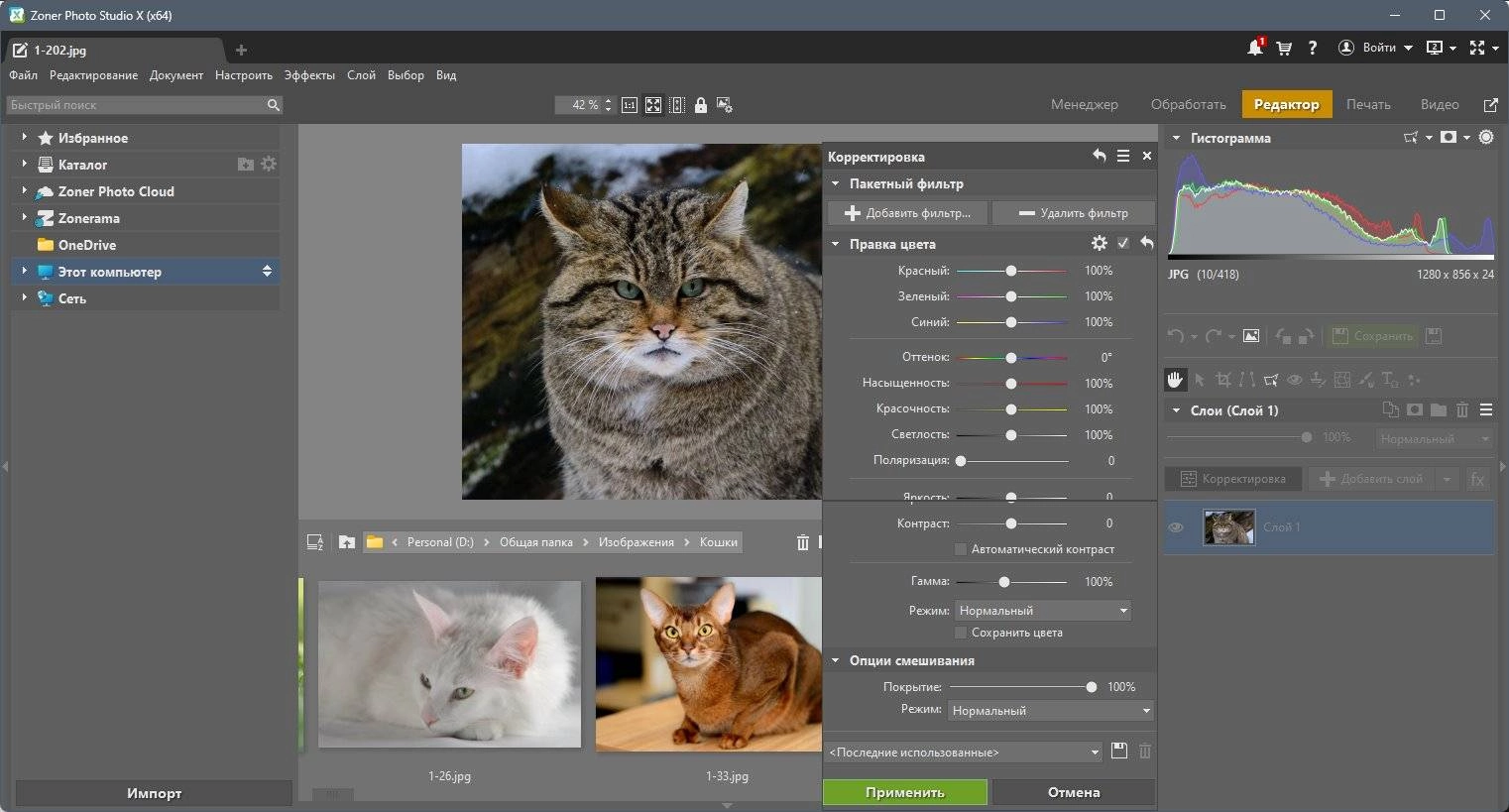1509x812 pixels.
Task: Set zoom to 1:1 view
Action: [630, 105]
